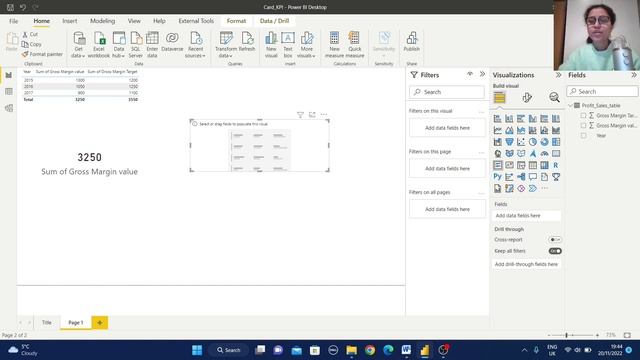Select the Stacked bar chart visual
This screenshot has height=360, width=640.
(x=498, y=119)
